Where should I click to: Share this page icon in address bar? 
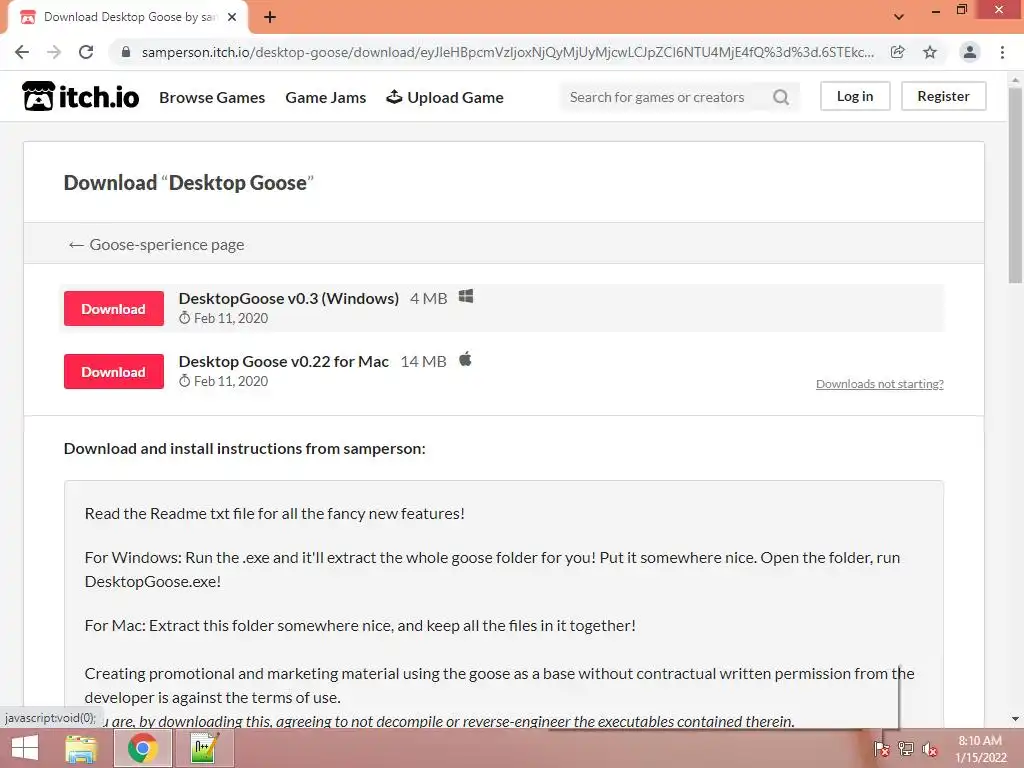pos(898,52)
